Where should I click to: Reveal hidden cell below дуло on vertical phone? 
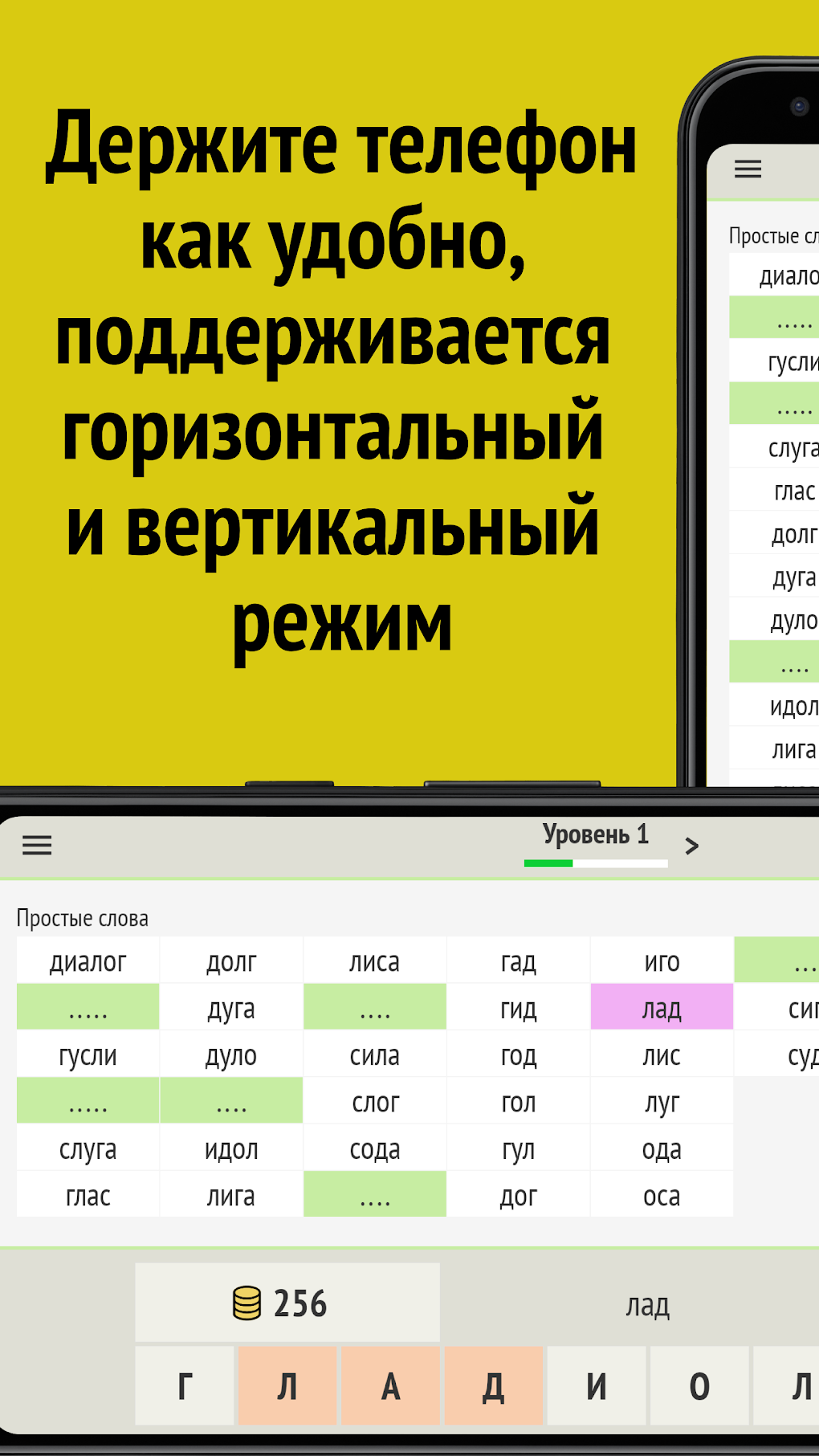[775, 662]
